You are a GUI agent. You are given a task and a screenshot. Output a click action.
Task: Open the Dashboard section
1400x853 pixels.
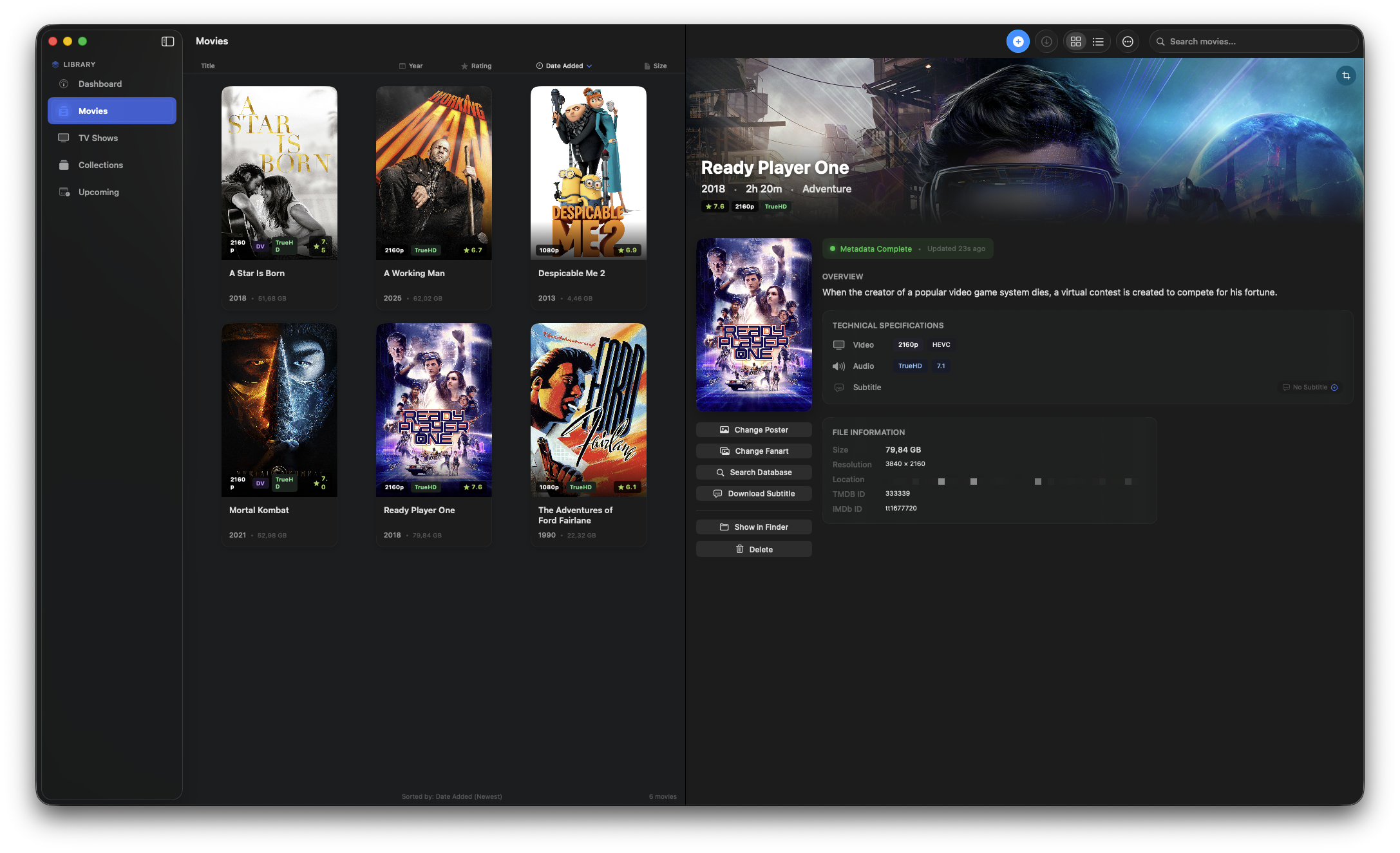[x=100, y=84]
